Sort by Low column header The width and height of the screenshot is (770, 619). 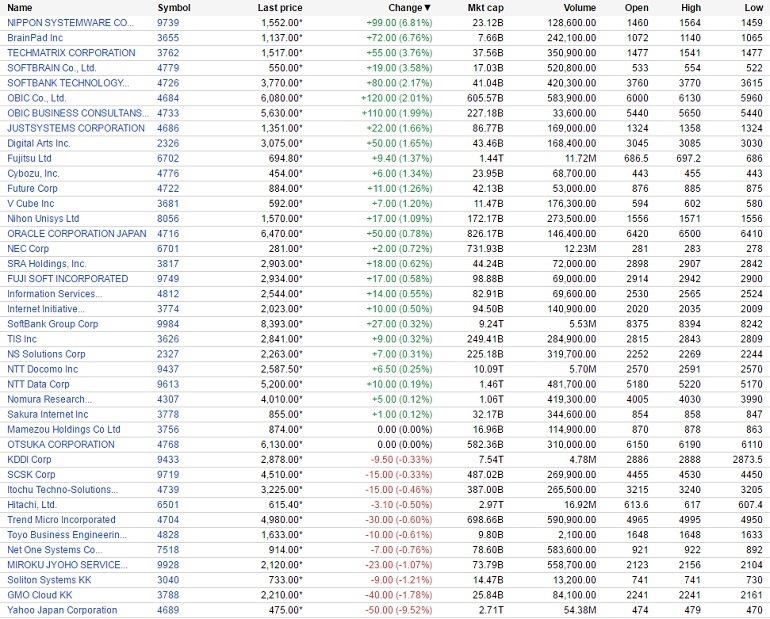(x=753, y=8)
